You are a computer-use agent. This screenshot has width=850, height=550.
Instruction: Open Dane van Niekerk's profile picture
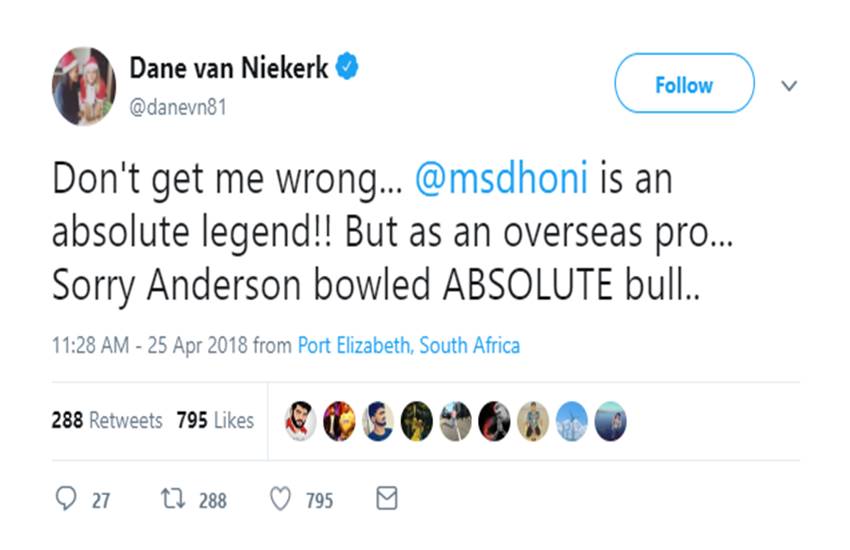click(84, 85)
